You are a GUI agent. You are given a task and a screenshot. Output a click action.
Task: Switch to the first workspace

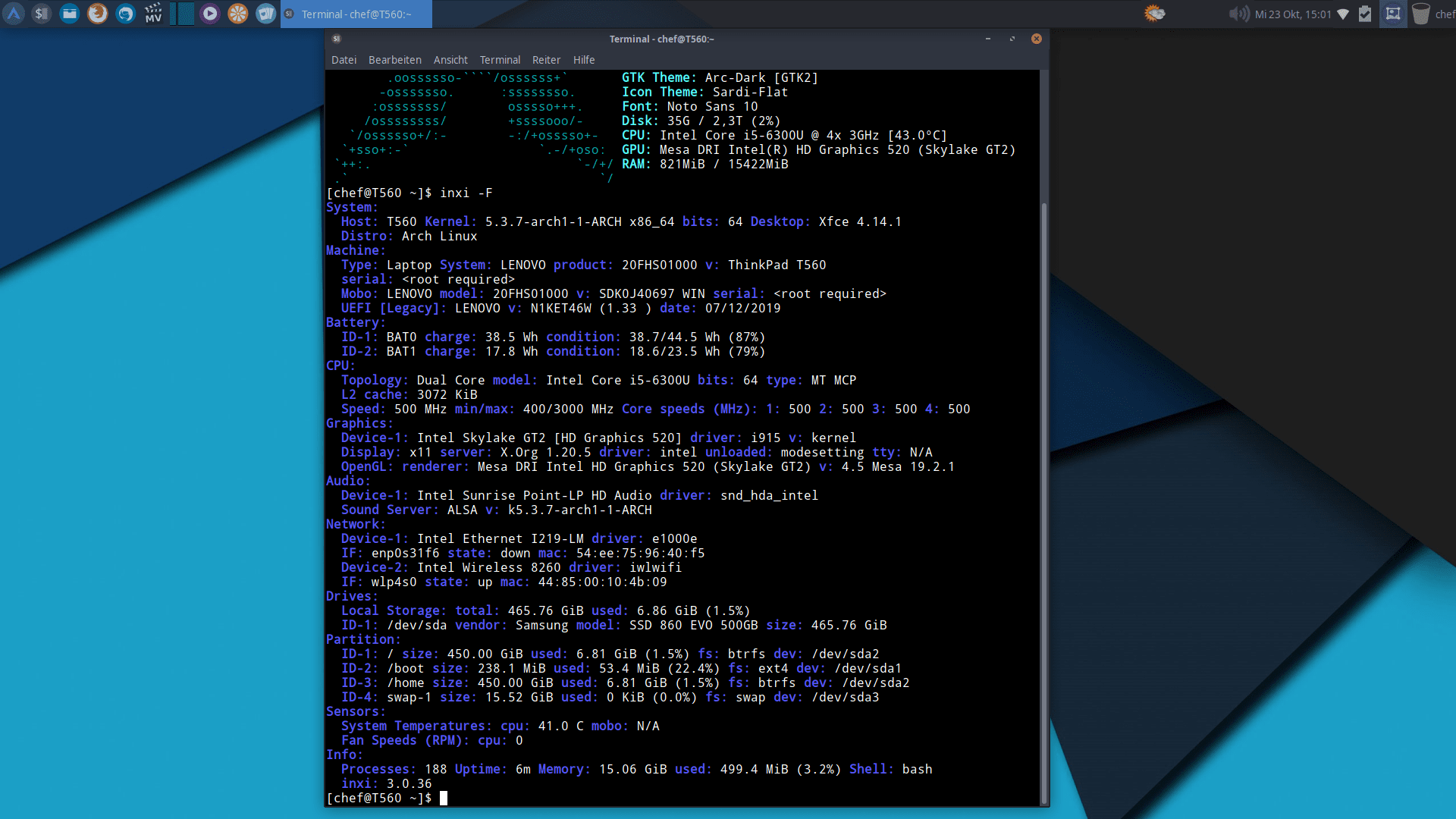[172, 14]
